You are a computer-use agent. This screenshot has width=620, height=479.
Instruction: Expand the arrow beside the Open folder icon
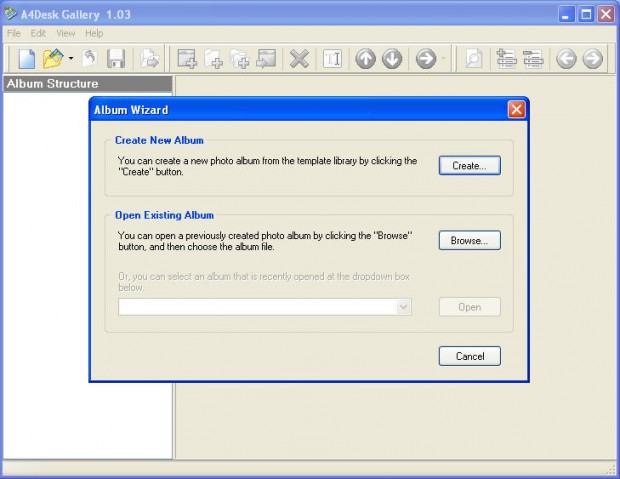click(71, 59)
